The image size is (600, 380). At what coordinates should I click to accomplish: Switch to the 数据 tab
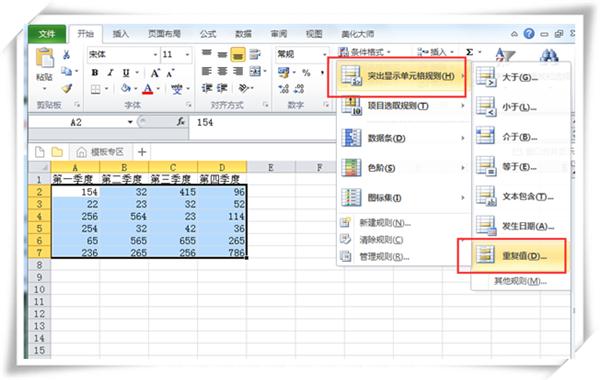[x=243, y=34]
